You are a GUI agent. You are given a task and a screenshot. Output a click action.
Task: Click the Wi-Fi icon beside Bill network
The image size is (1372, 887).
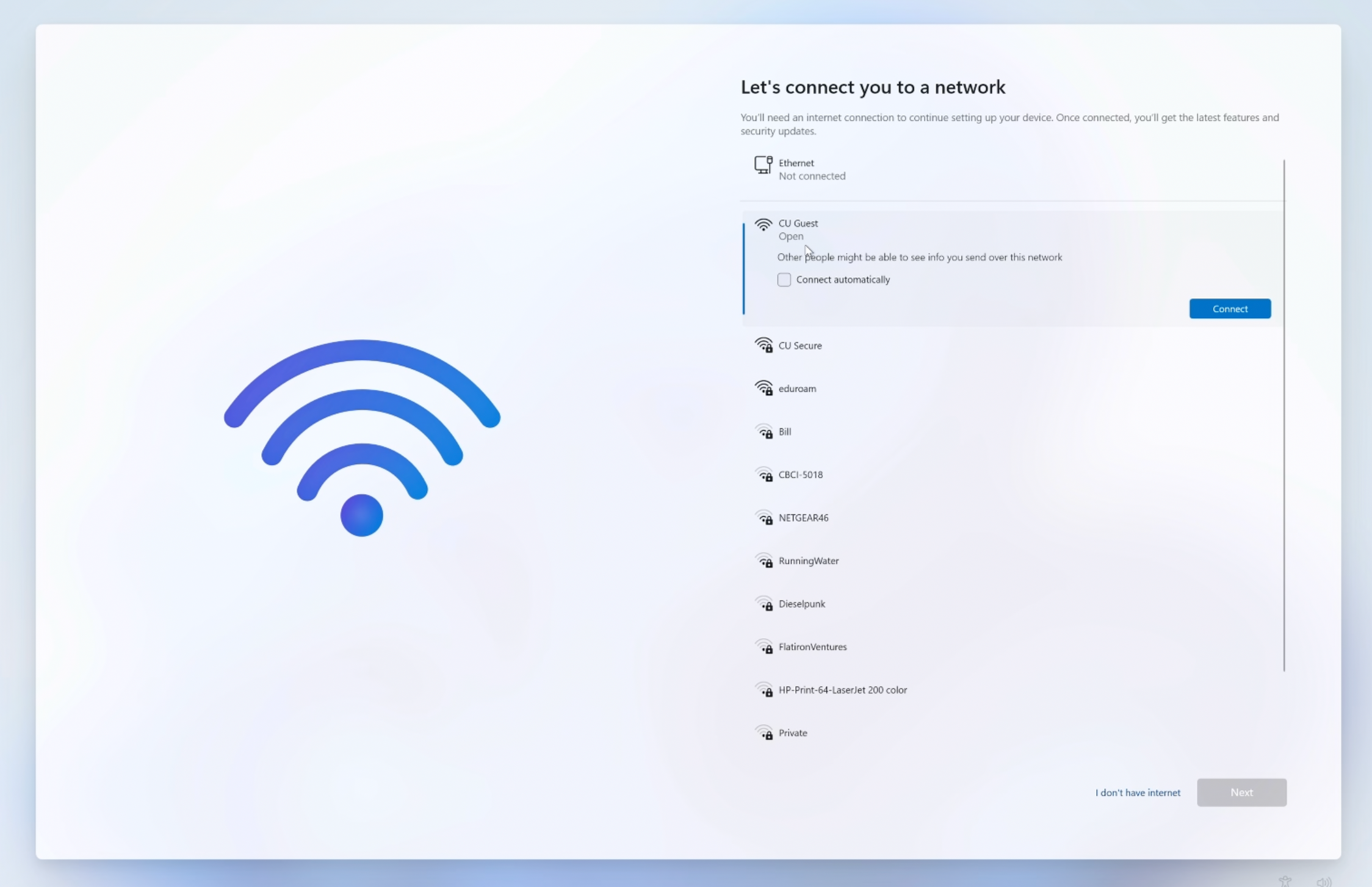tap(764, 431)
